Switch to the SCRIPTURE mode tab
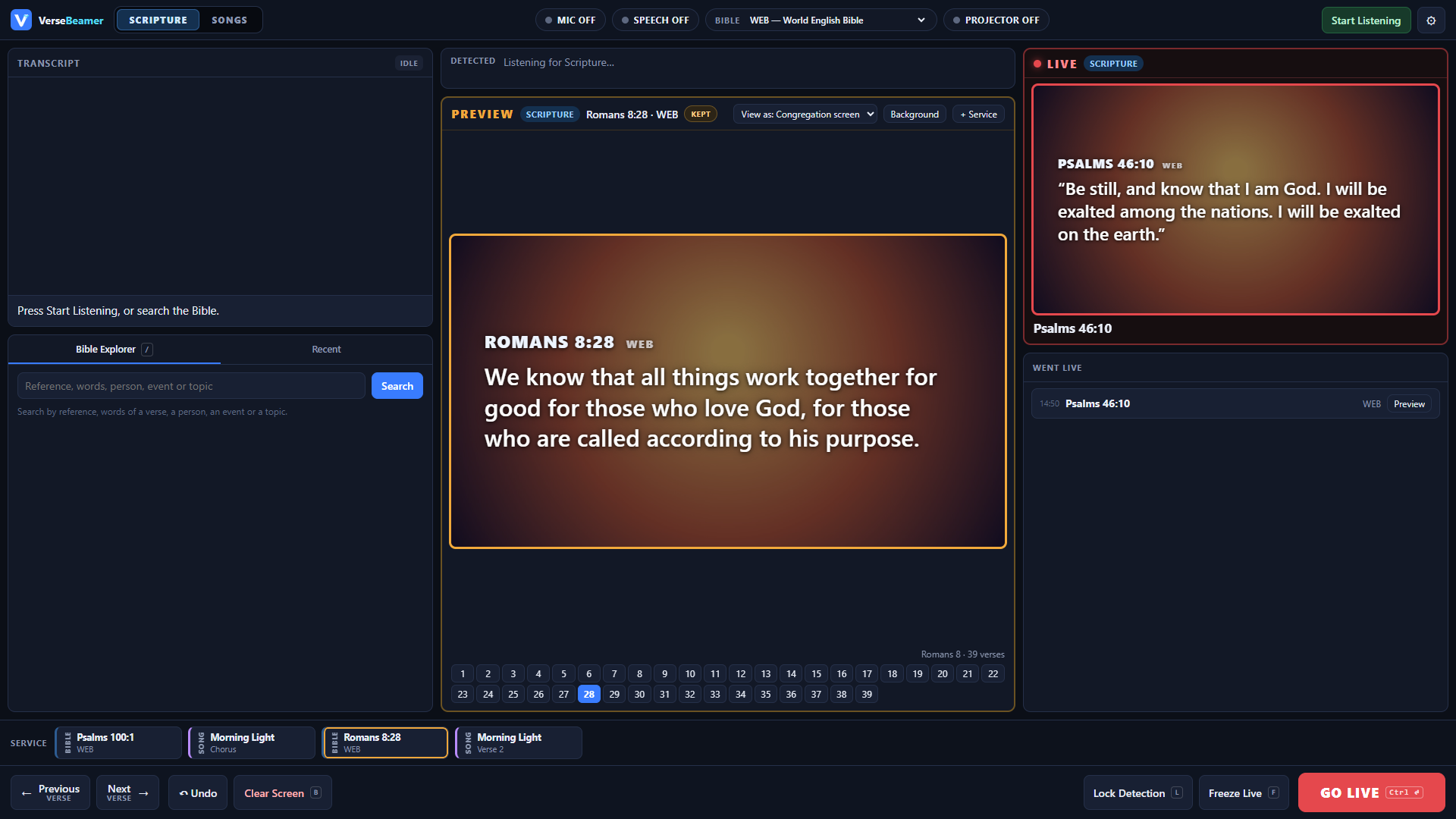The height and width of the screenshot is (819, 1456). [158, 20]
